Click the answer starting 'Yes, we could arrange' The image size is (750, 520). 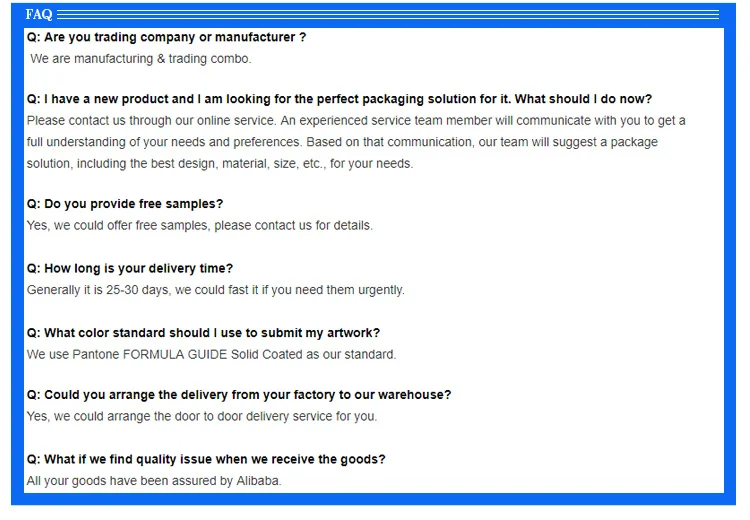(x=202, y=416)
